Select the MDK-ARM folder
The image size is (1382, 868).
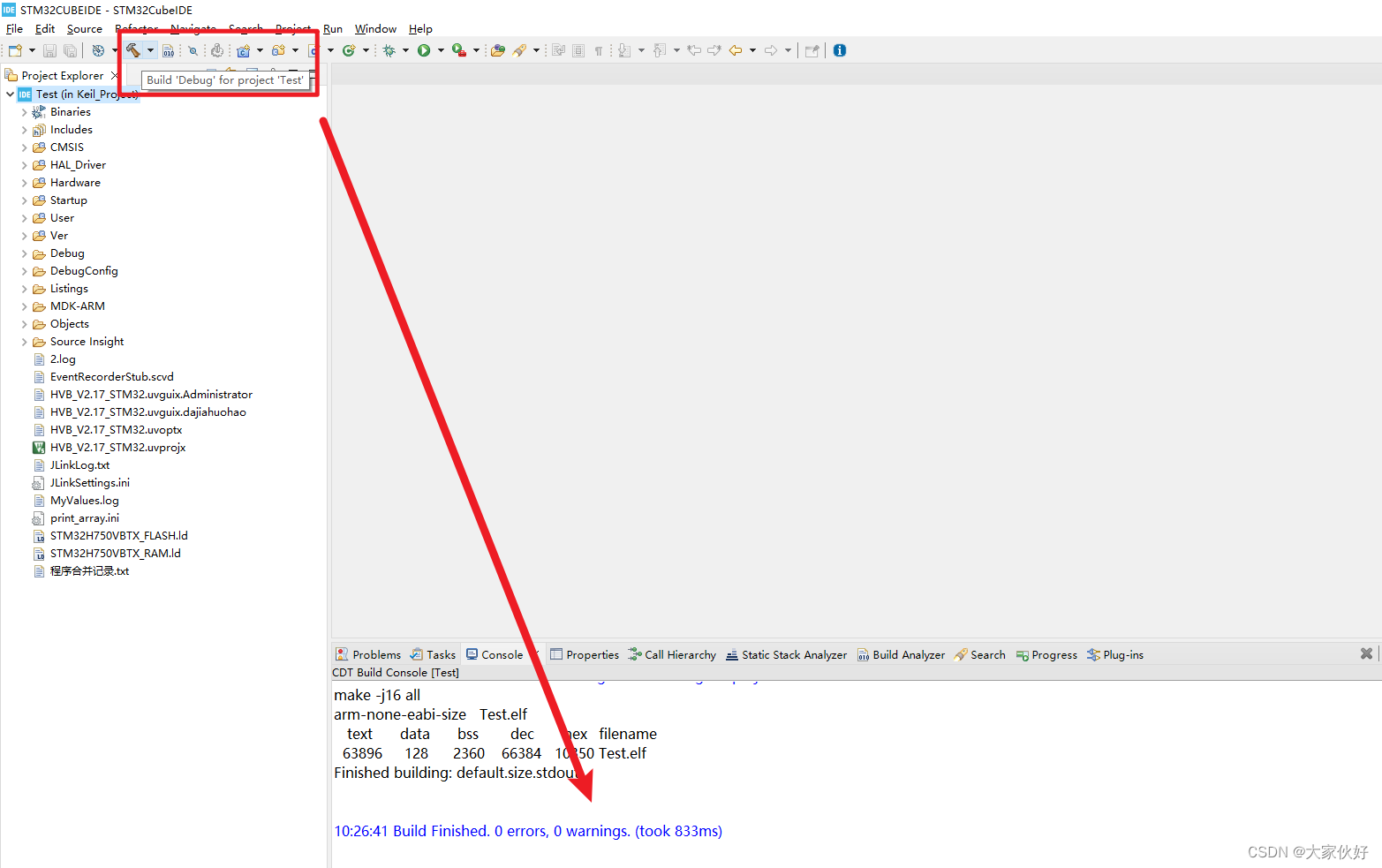tap(77, 306)
